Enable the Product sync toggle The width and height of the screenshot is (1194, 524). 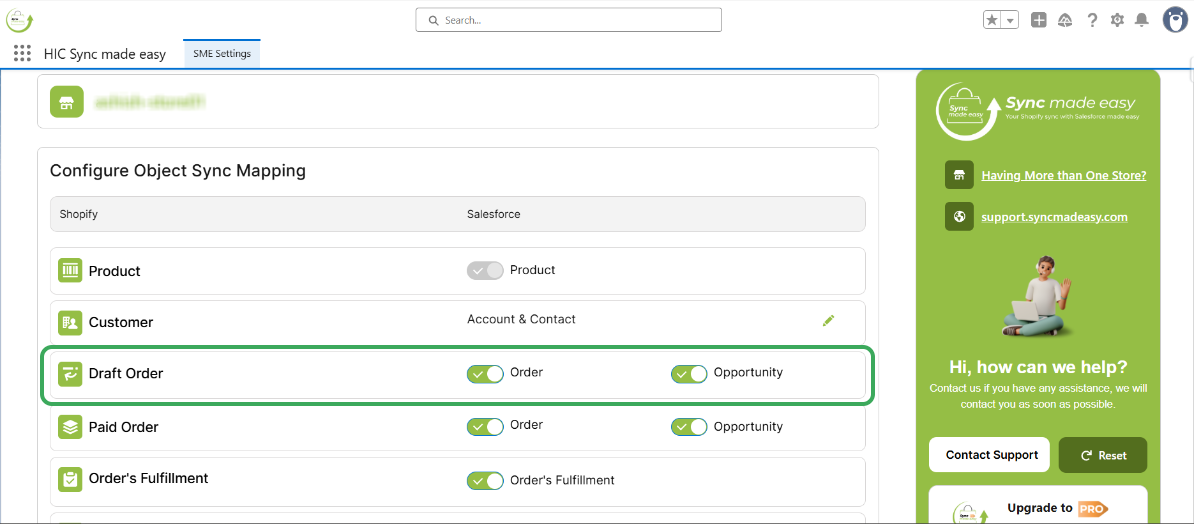tap(485, 270)
